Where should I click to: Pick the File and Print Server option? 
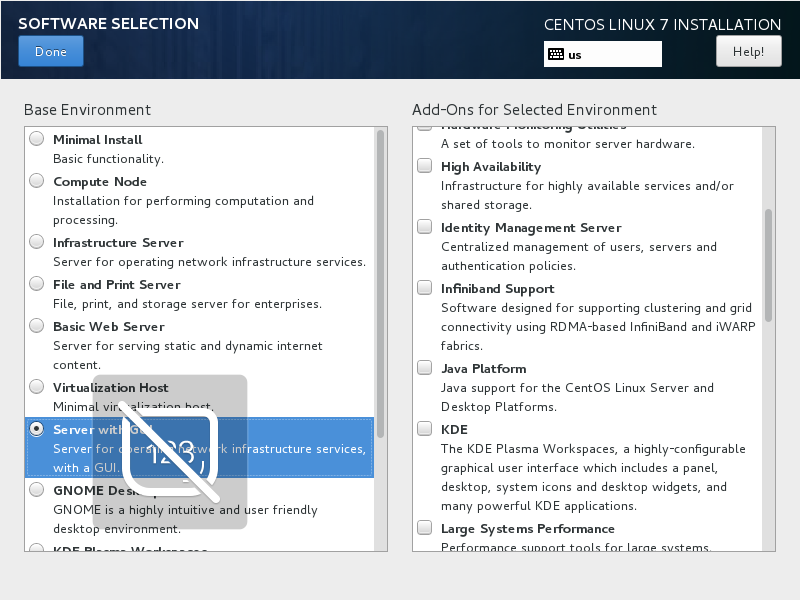[x=36, y=284]
